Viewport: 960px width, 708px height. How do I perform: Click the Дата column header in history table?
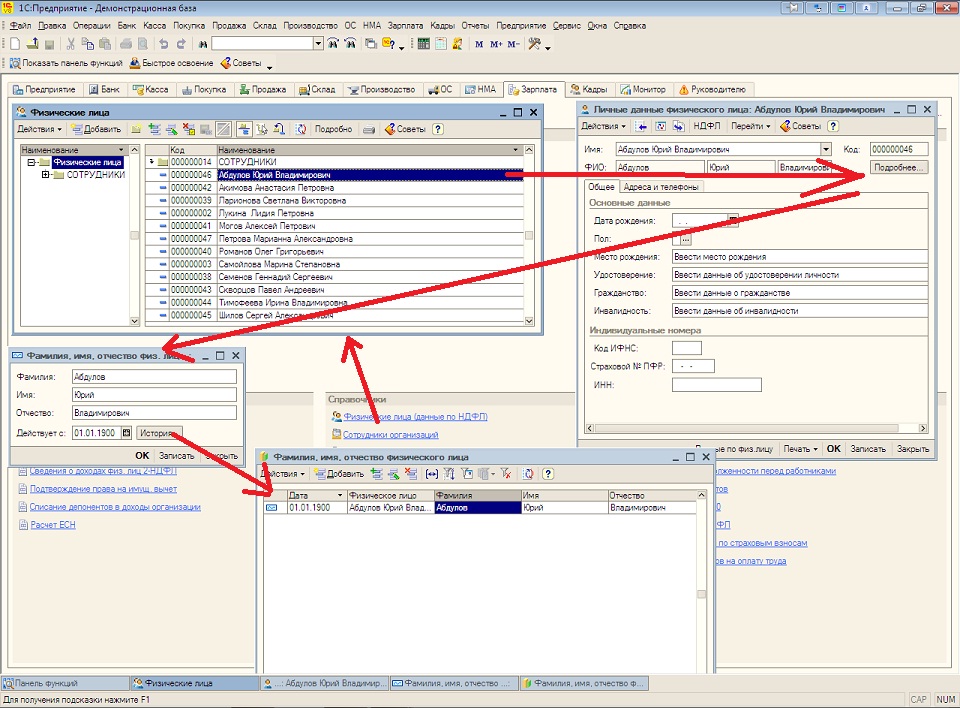(x=316, y=495)
